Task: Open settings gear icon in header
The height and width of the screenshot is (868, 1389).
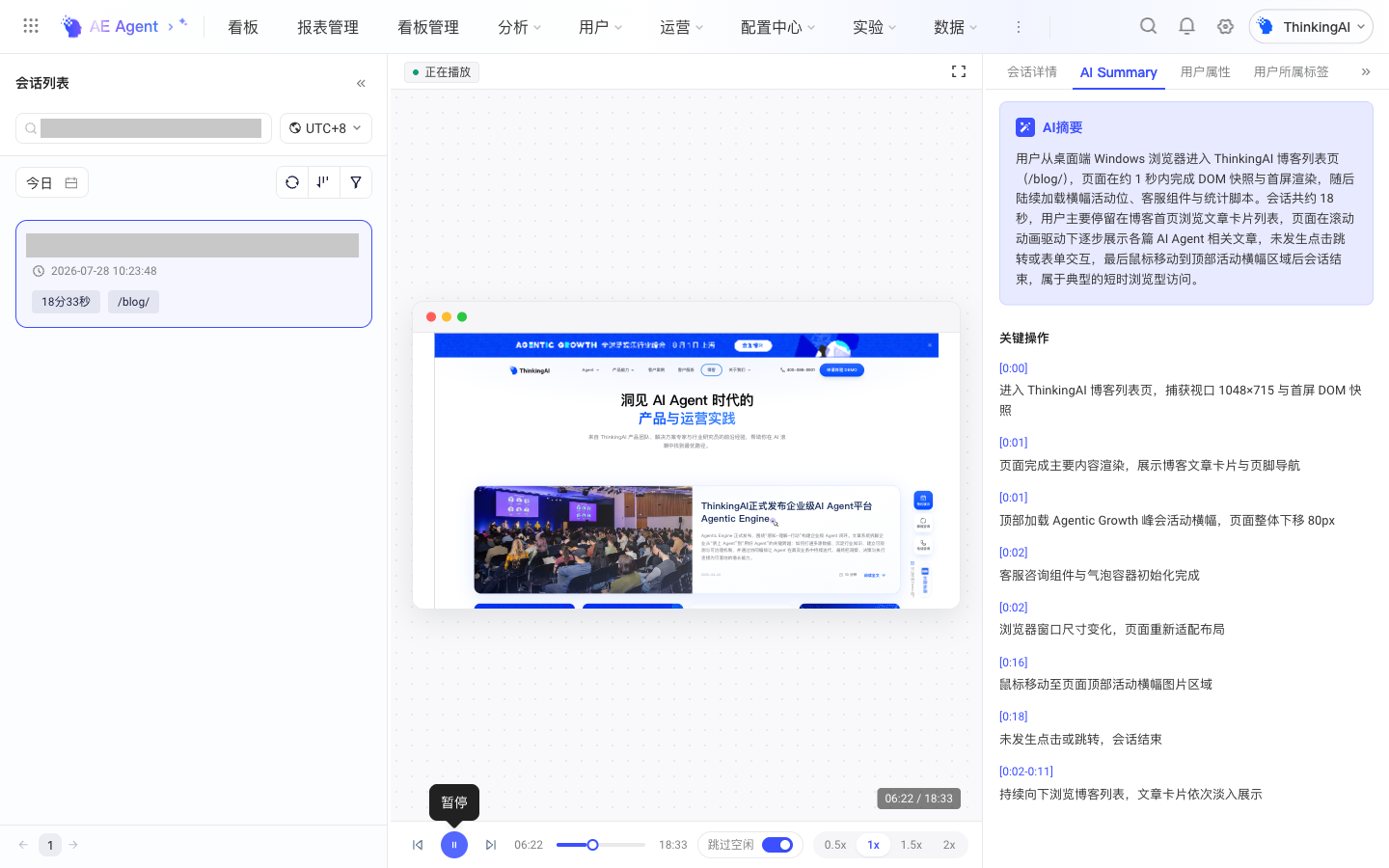Action: (x=1225, y=26)
